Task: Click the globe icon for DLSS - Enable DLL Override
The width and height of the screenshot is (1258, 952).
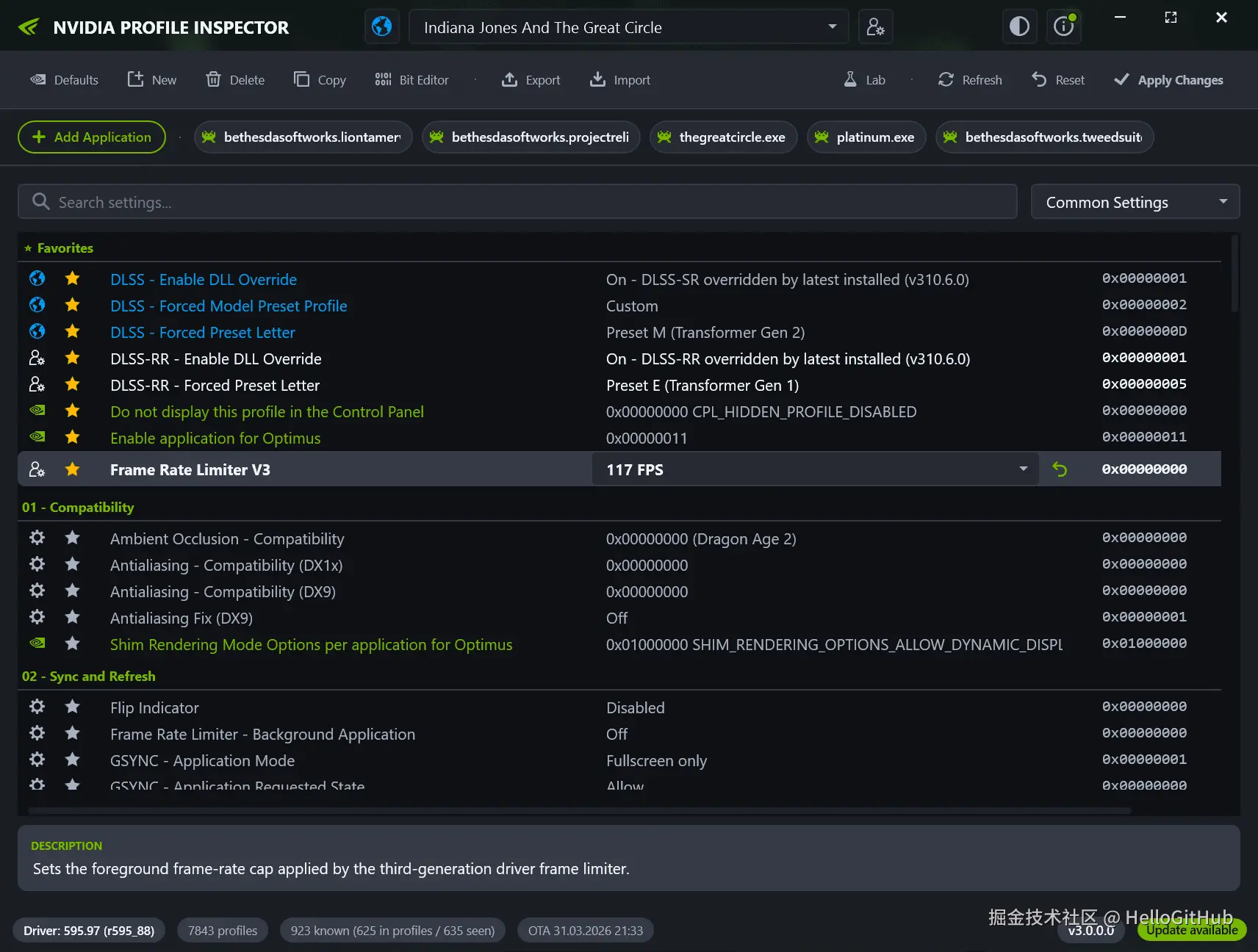Action: tap(37, 278)
